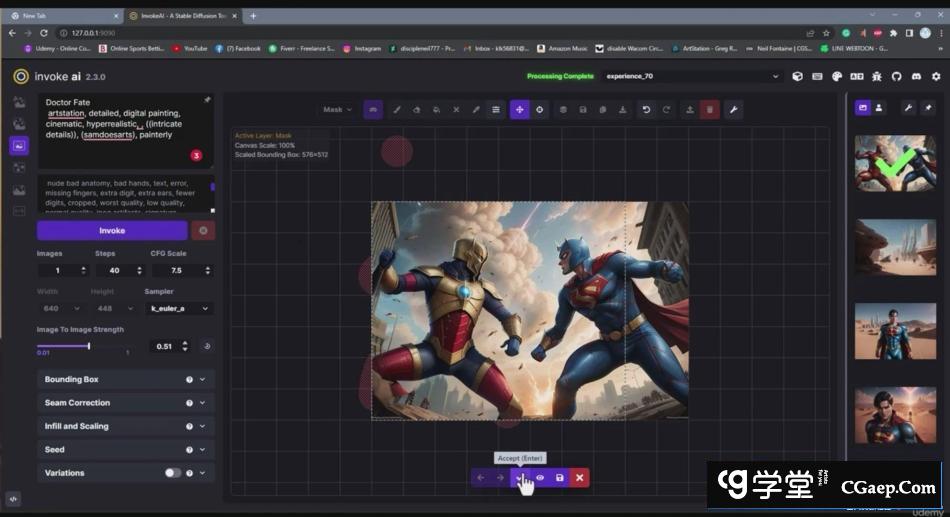
Task: Click the Reset View crosshair icon
Action: click(x=540, y=110)
